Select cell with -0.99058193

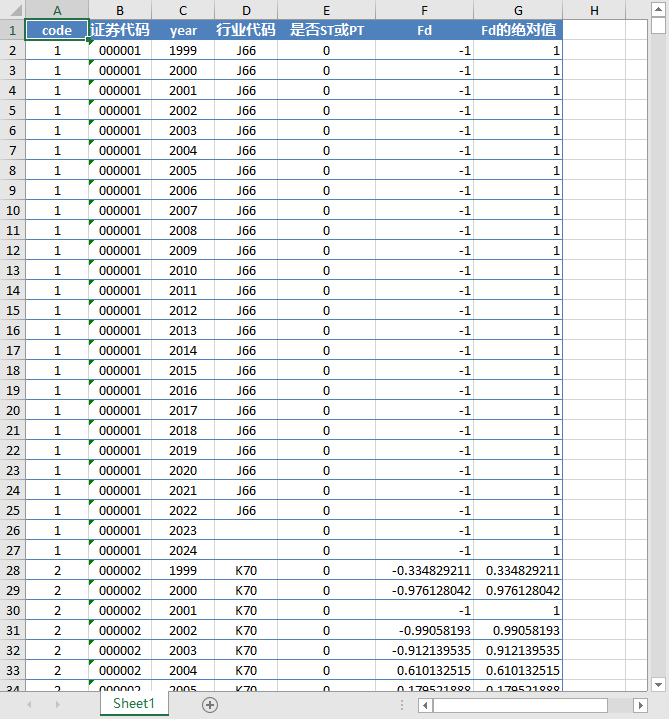(424, 631)
